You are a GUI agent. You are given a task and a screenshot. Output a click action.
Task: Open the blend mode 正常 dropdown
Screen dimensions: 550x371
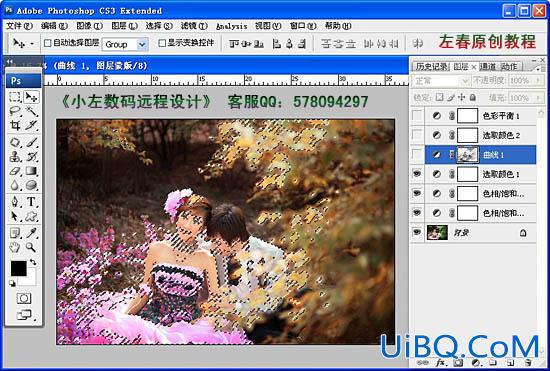[x=441, y=81]
